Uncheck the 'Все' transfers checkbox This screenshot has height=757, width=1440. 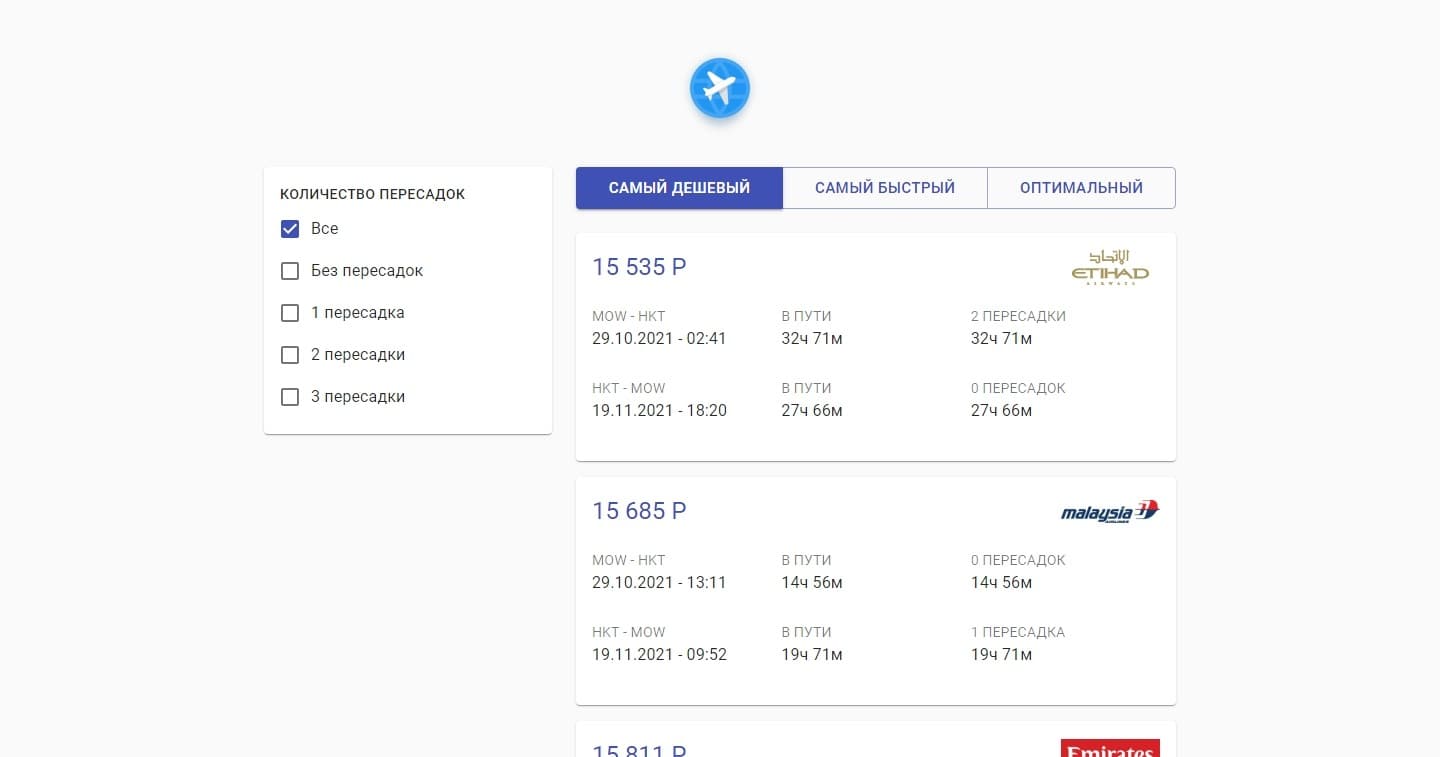(x=290, y=229)
